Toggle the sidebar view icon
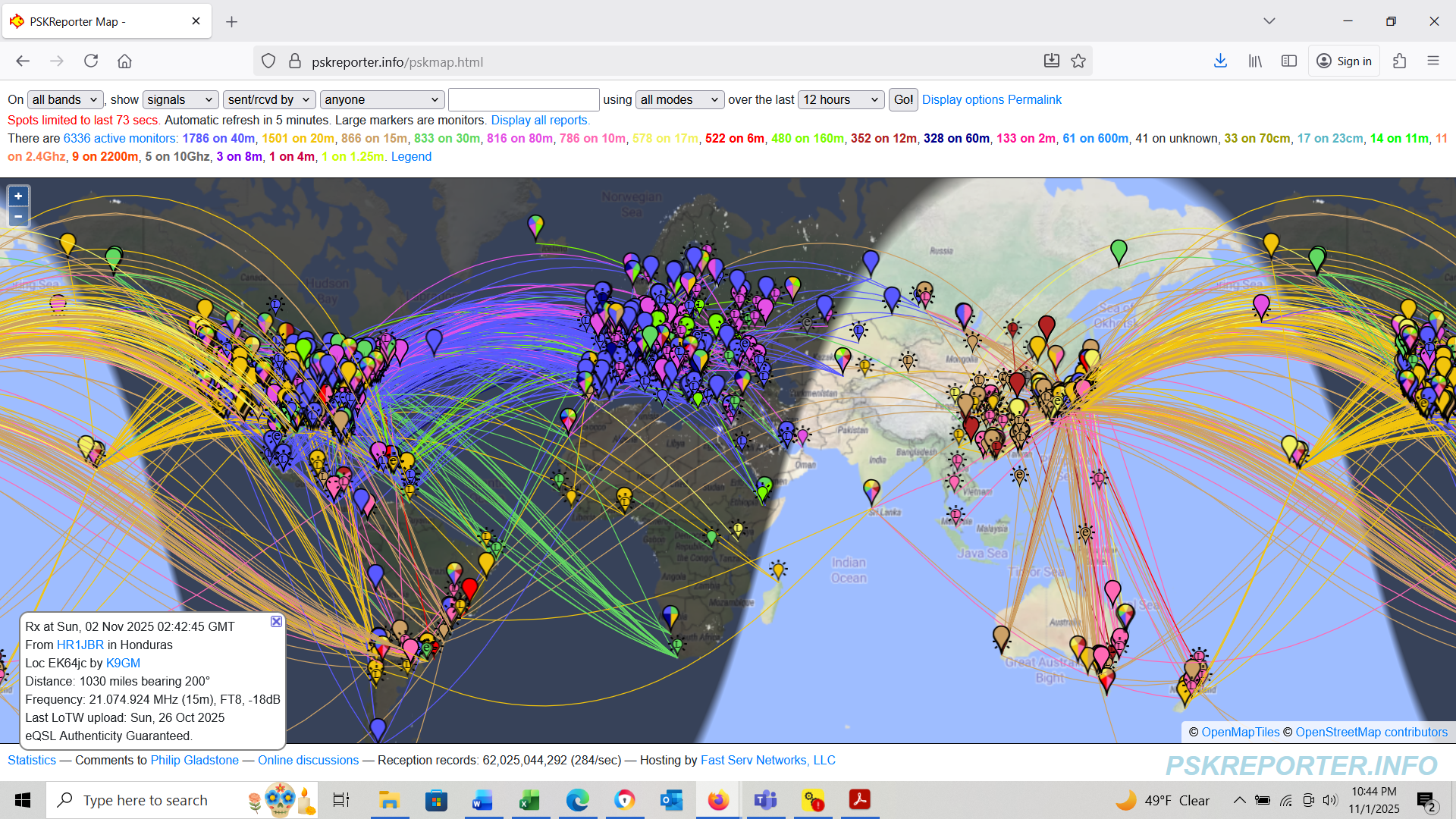 pyautogui.click(x=1288, y=61)
